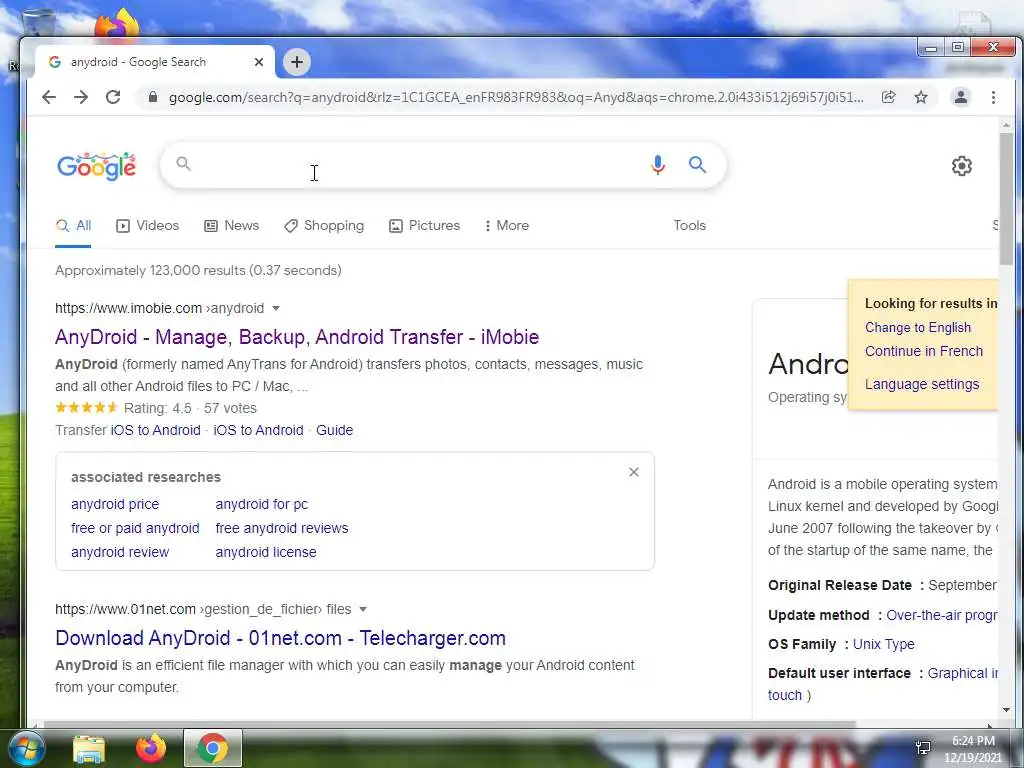Click the URL in the address bar
1024x768 pixels.
[516, 97]
